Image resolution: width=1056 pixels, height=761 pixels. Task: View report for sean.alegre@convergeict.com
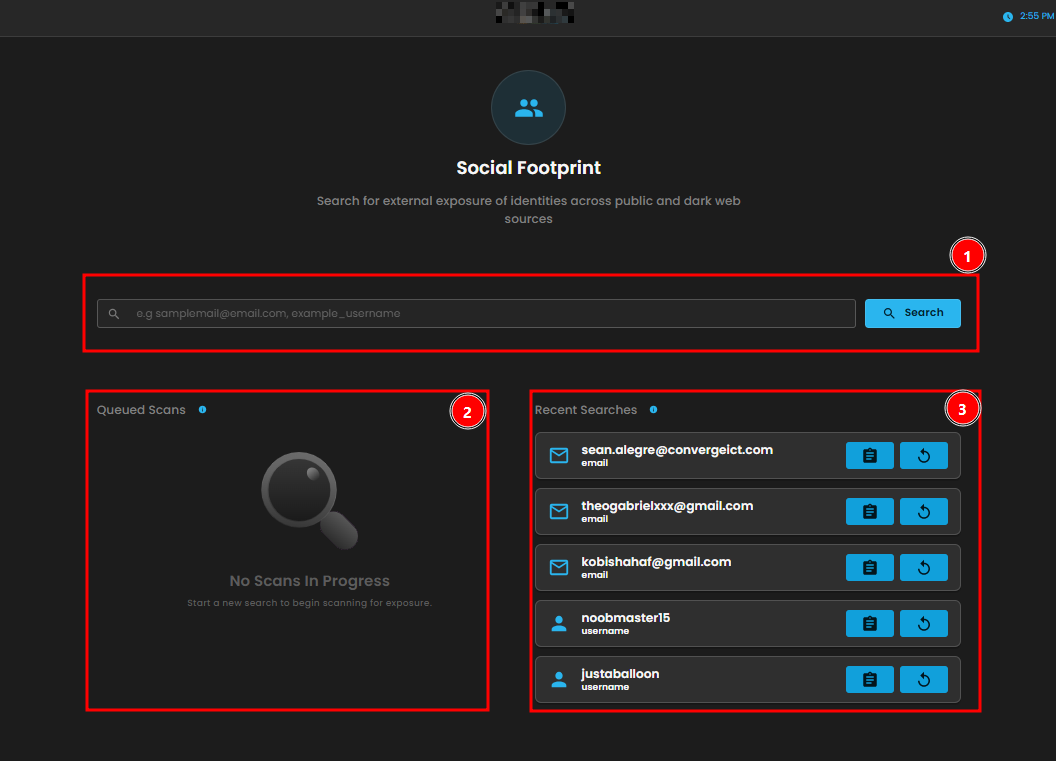pyautogui.click(x=869, y=456)
